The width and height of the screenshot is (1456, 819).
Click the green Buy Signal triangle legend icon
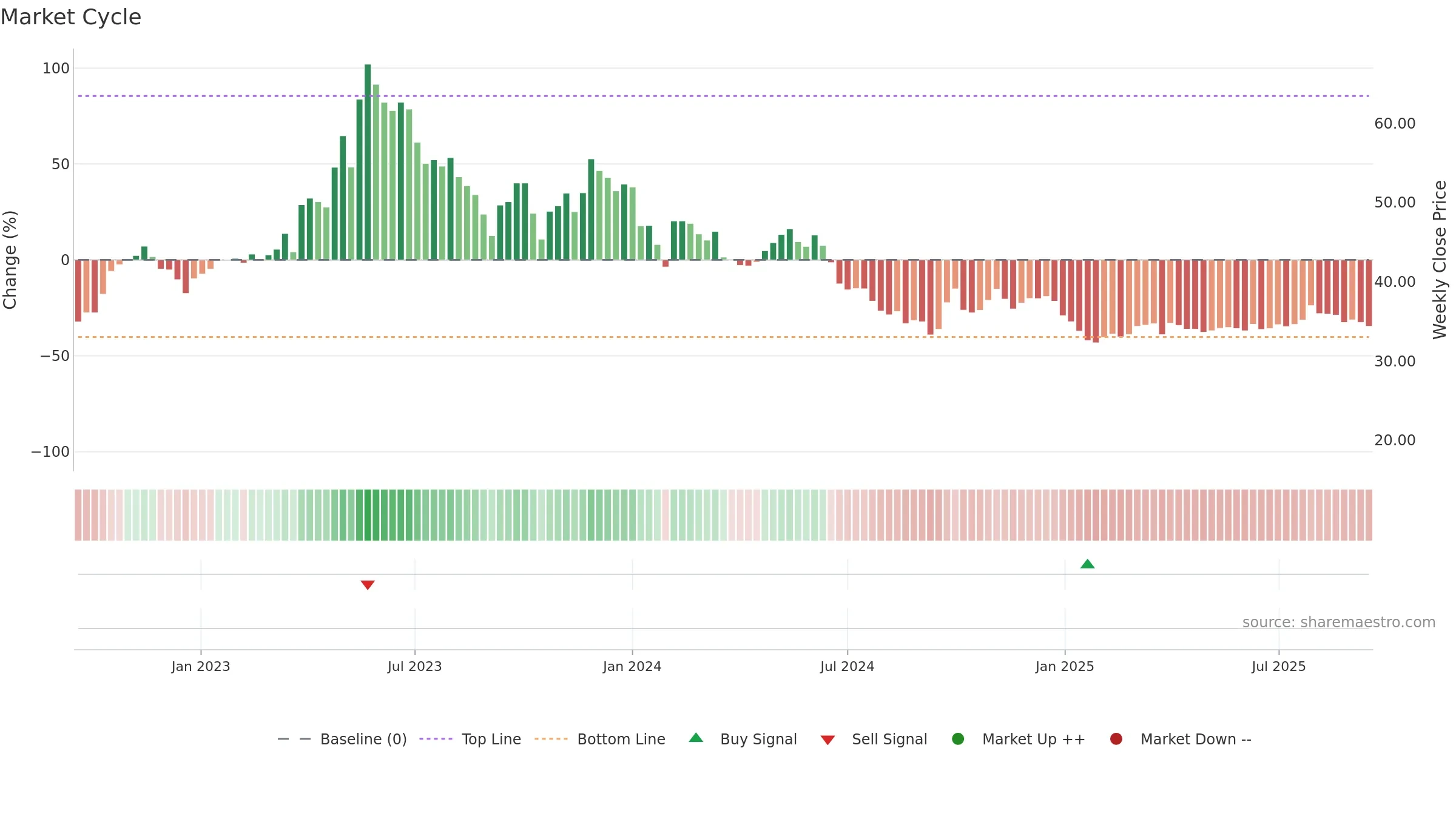(x=696, y=738)
